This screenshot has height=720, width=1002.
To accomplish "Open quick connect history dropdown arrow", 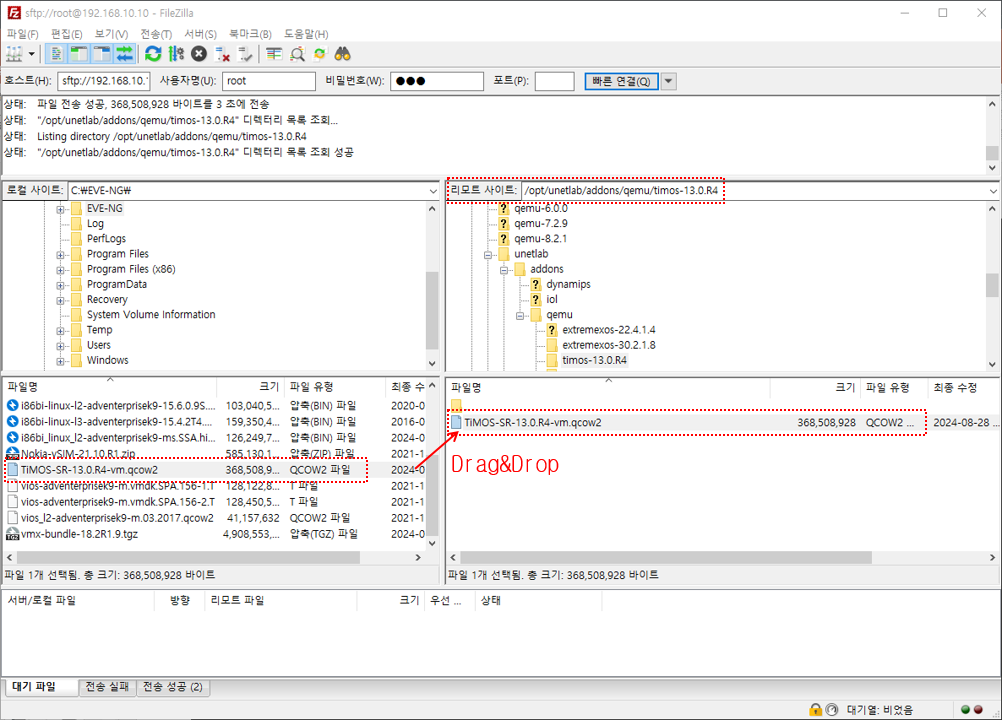I will (x=668, y=81).
